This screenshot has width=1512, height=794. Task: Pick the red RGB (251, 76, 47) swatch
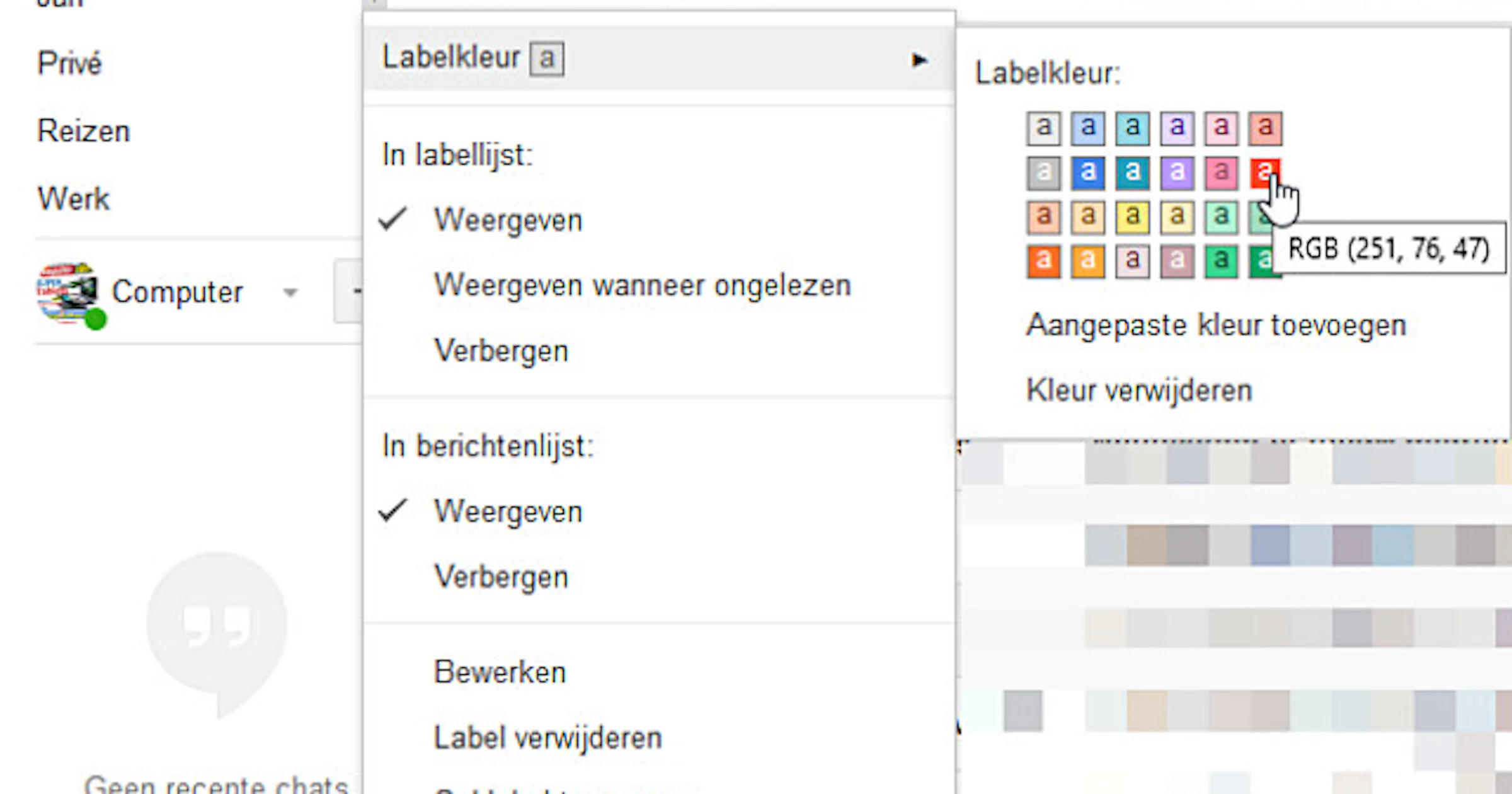[x=1264, y=172]
